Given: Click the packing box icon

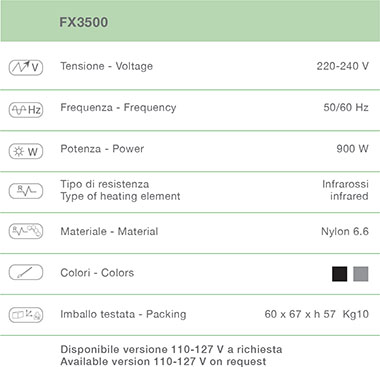Looking at the screenshot, I should [26, 315].
